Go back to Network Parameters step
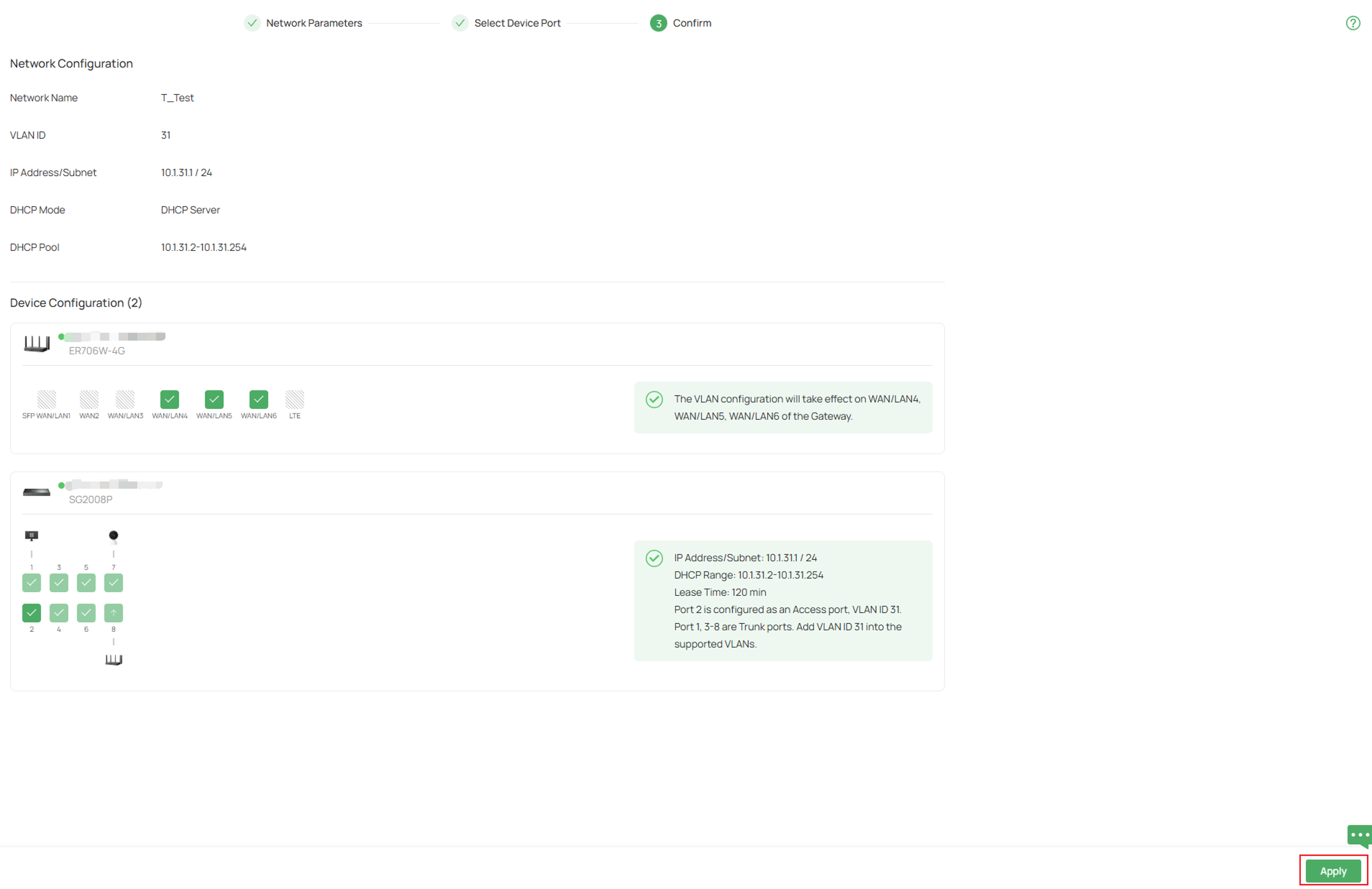This screenshot has height=889, width=1372. coord(303,23)
